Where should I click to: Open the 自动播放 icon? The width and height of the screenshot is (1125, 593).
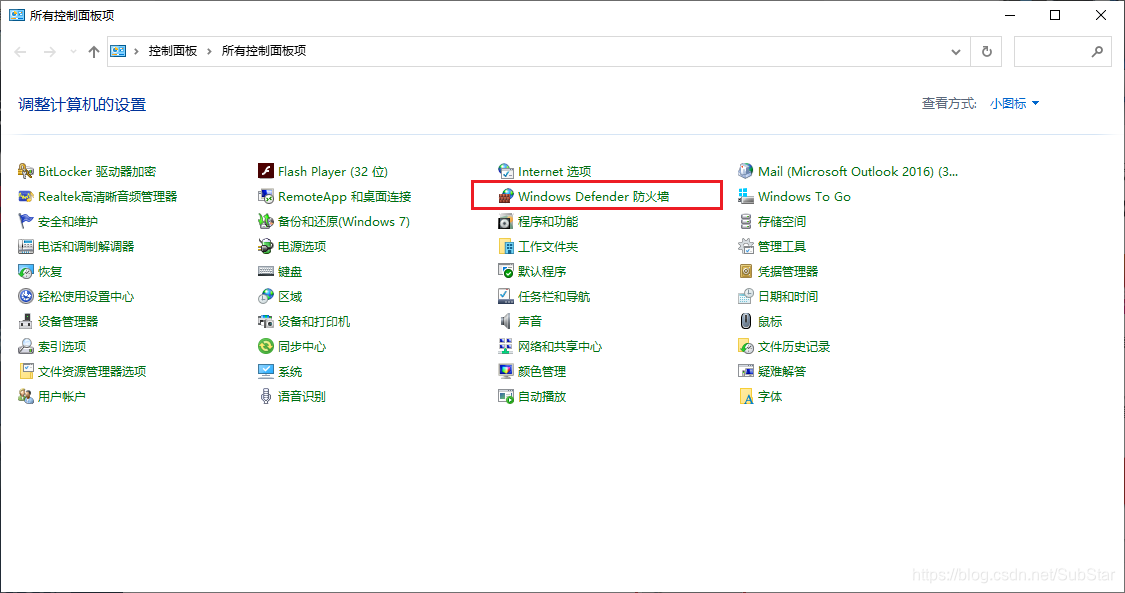point(506,397)
